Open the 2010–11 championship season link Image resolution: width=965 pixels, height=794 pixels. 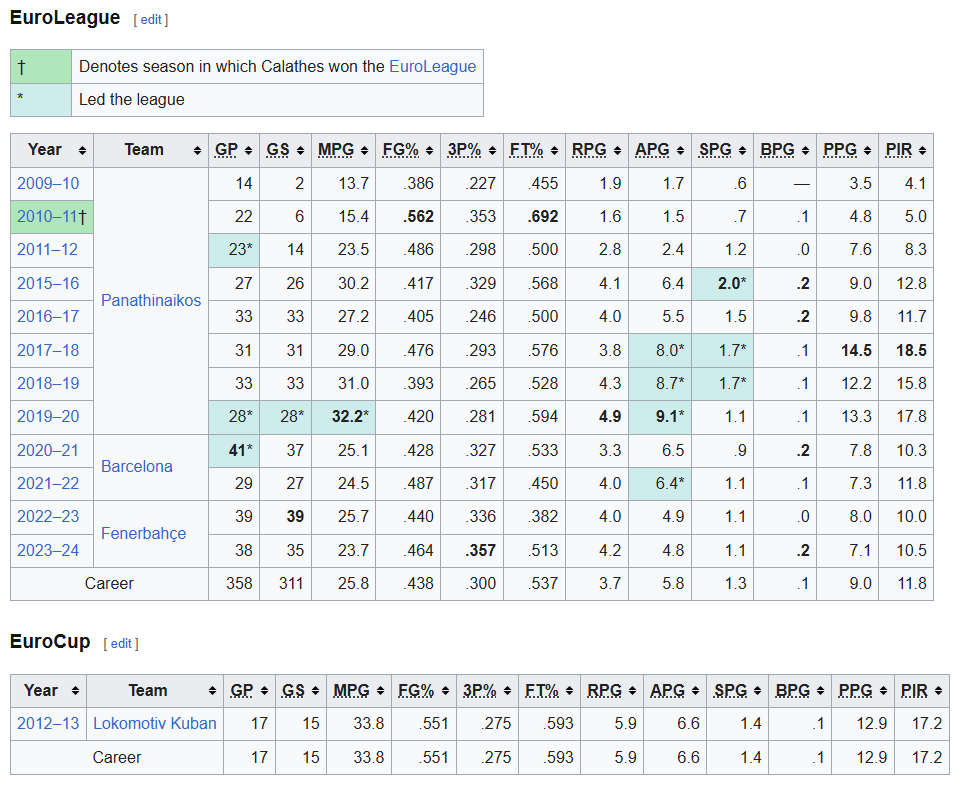(x=47, y=217)
